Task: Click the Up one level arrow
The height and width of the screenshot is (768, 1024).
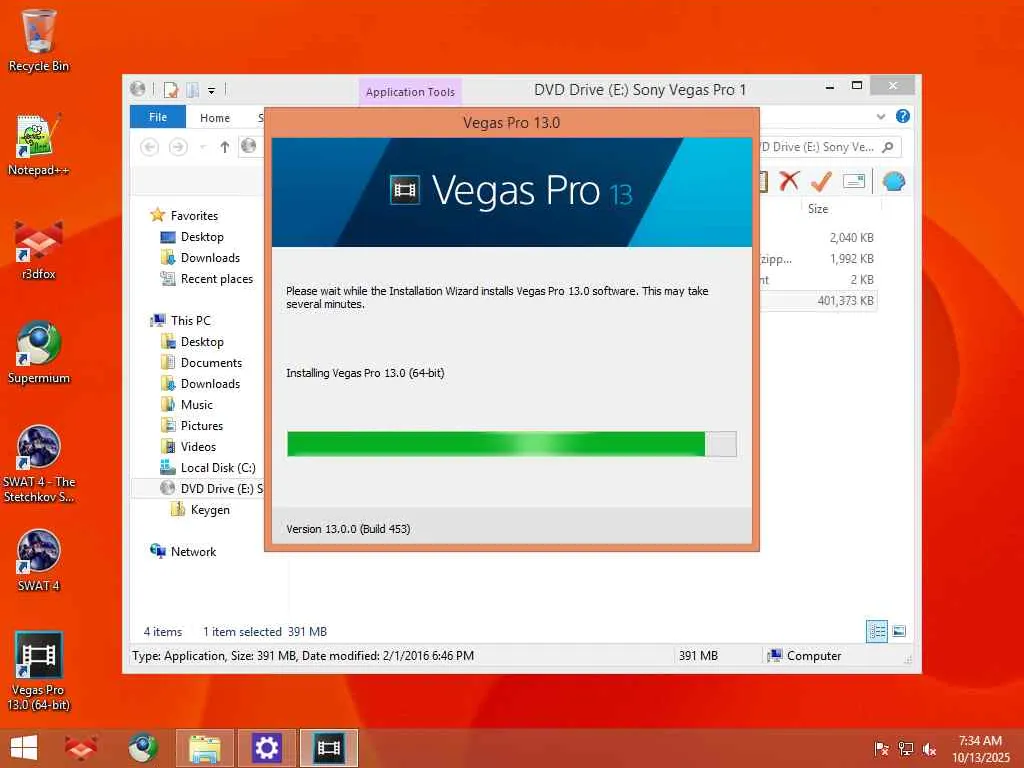Action: tap(225, 147)
